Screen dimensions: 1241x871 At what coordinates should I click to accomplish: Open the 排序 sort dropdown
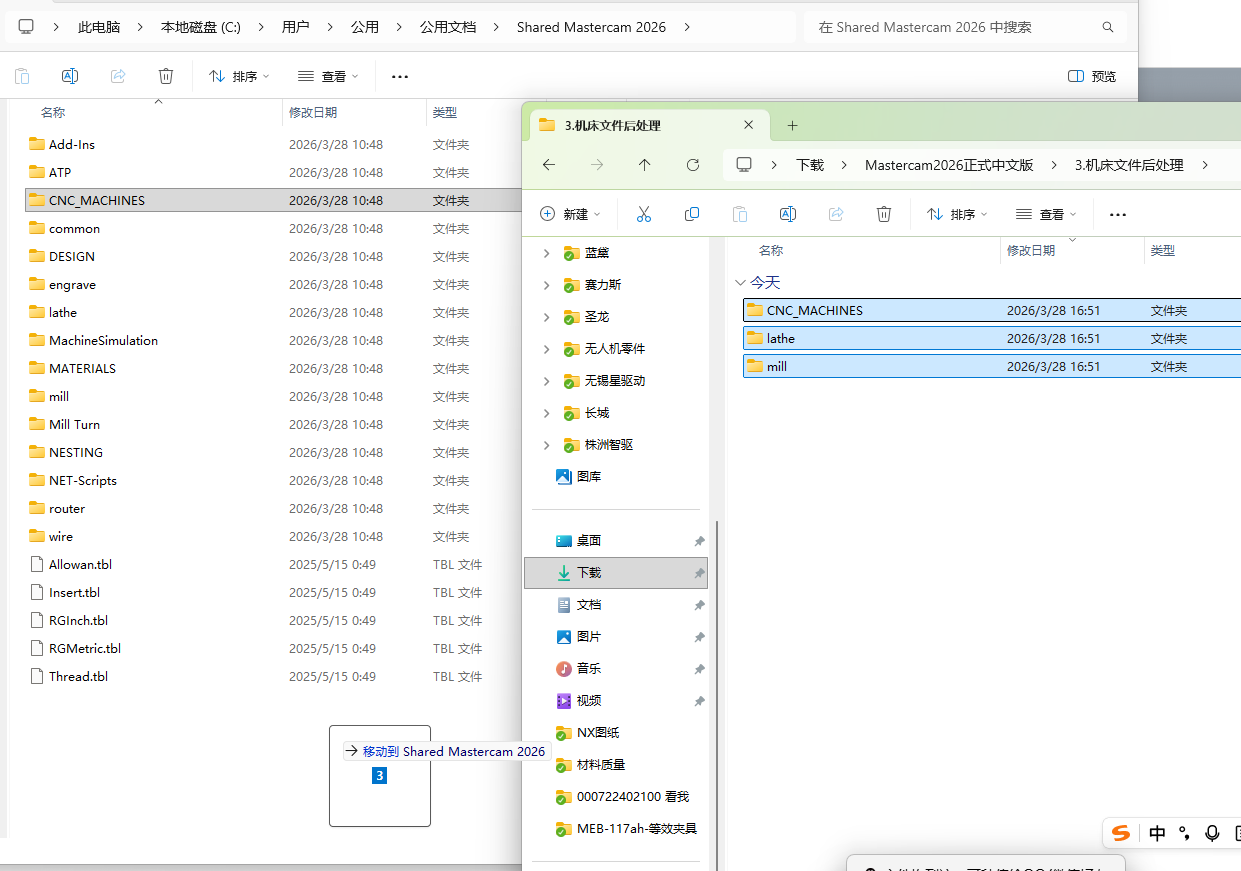[956, 213]
